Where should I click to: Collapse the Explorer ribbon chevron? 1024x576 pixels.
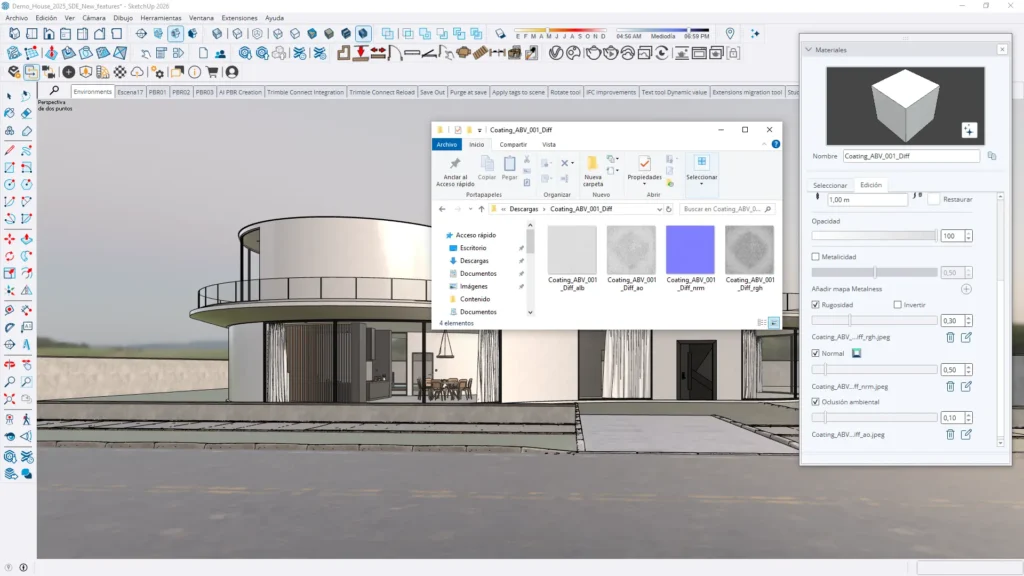pyautogui.click(x=764, y=144)
